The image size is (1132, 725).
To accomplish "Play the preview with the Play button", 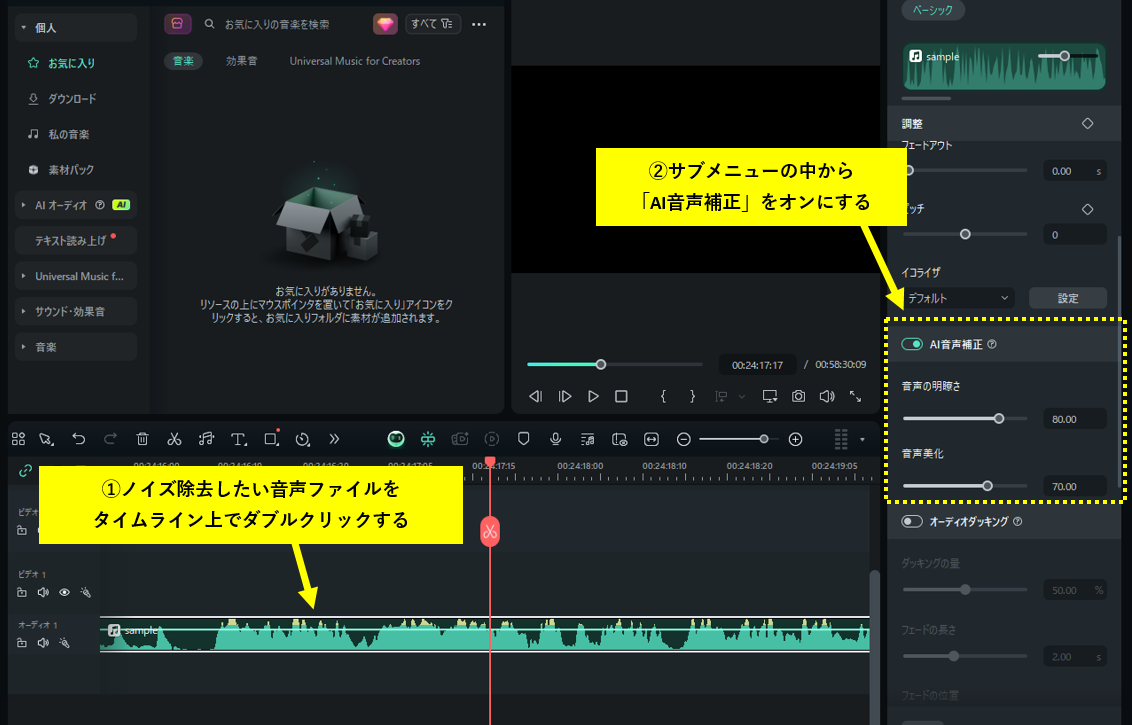I will [593, 396].
